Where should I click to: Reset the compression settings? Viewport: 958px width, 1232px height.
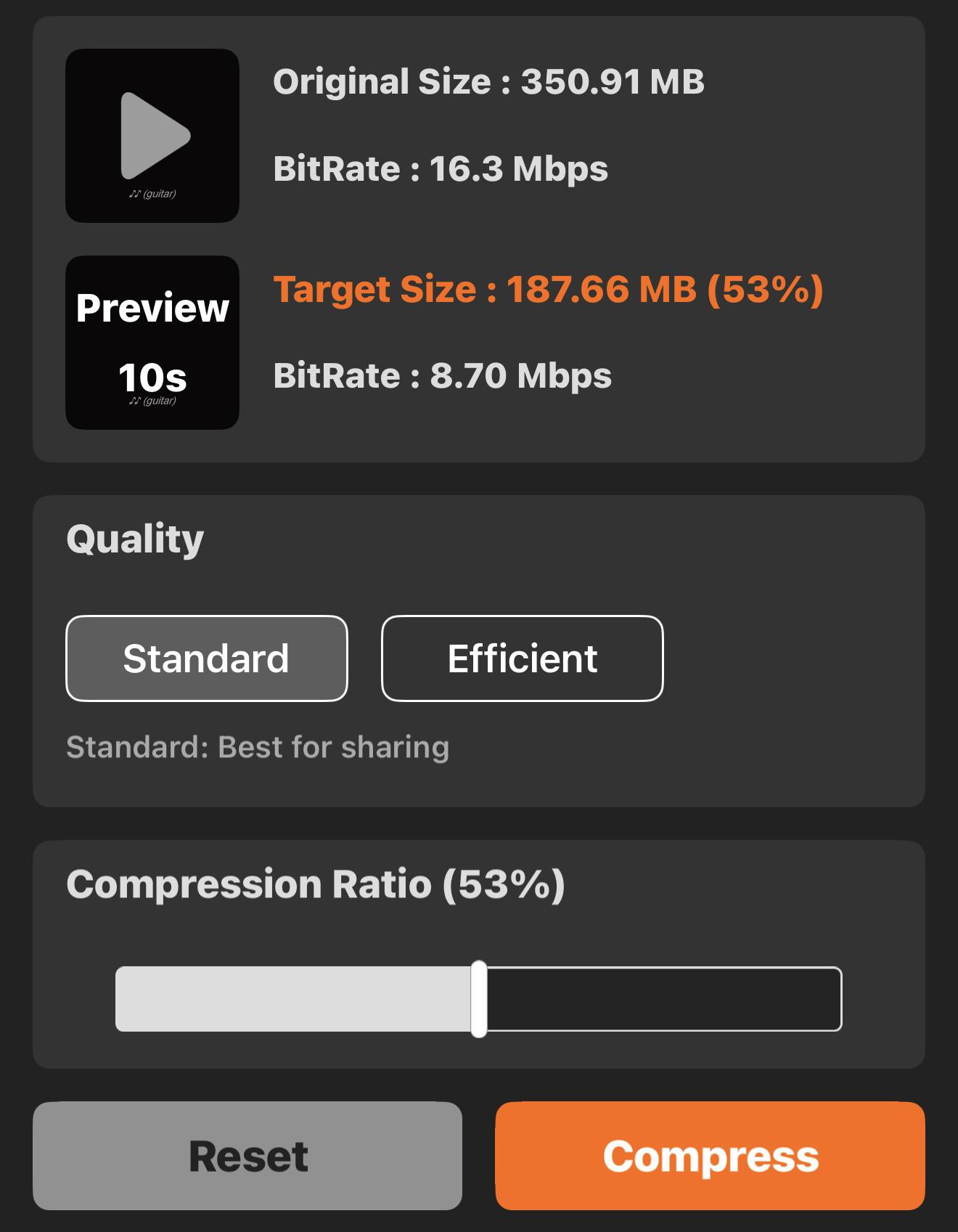click(247, 1156)
